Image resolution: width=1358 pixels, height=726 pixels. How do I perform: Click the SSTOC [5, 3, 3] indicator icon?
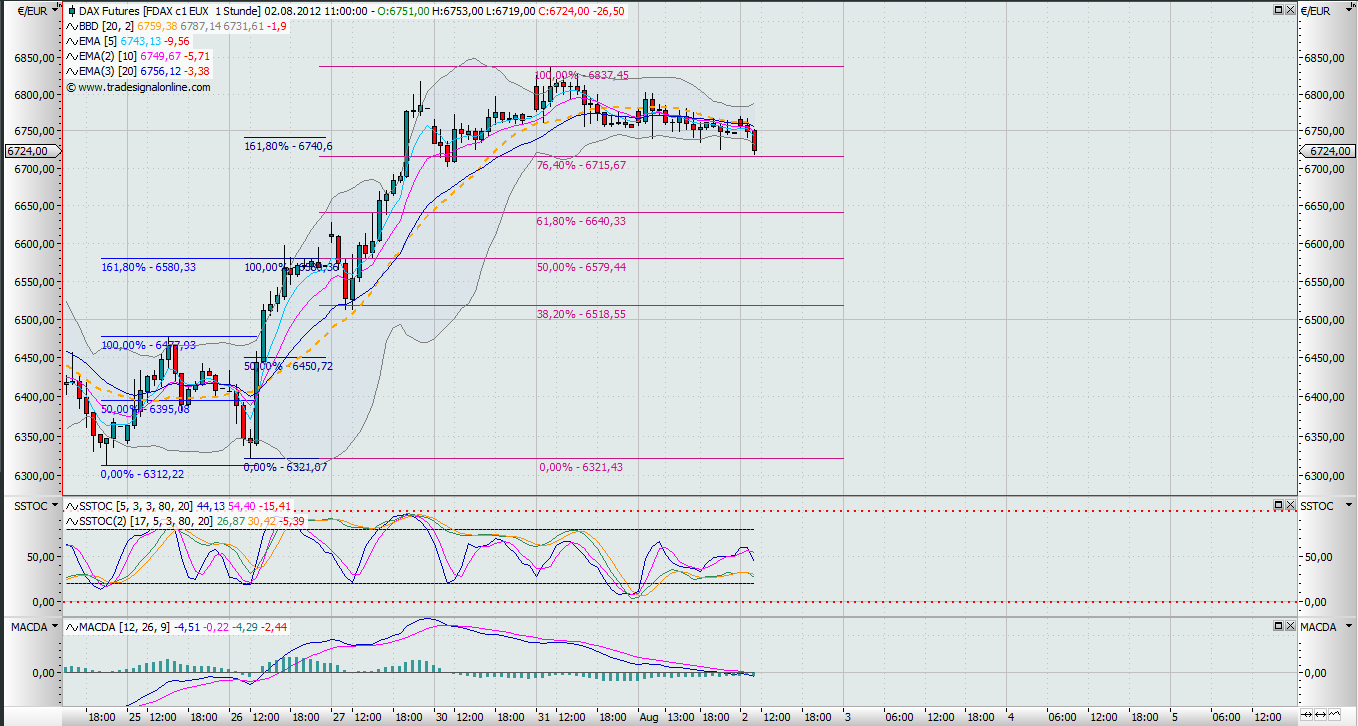click(70, 506)
